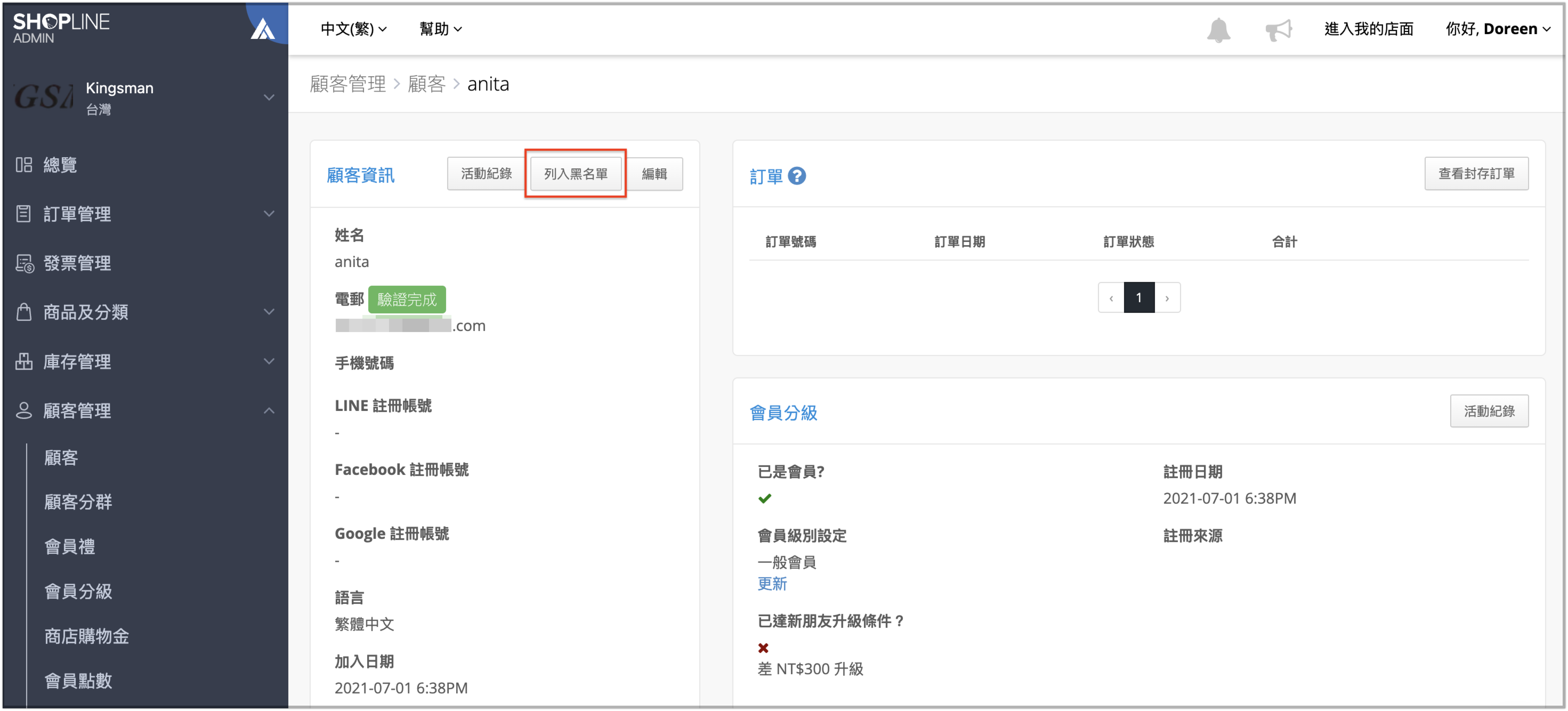Click the GSI store logo thumbnail
The height and width of the screenshot is (711, 1568).
(43, 97)
